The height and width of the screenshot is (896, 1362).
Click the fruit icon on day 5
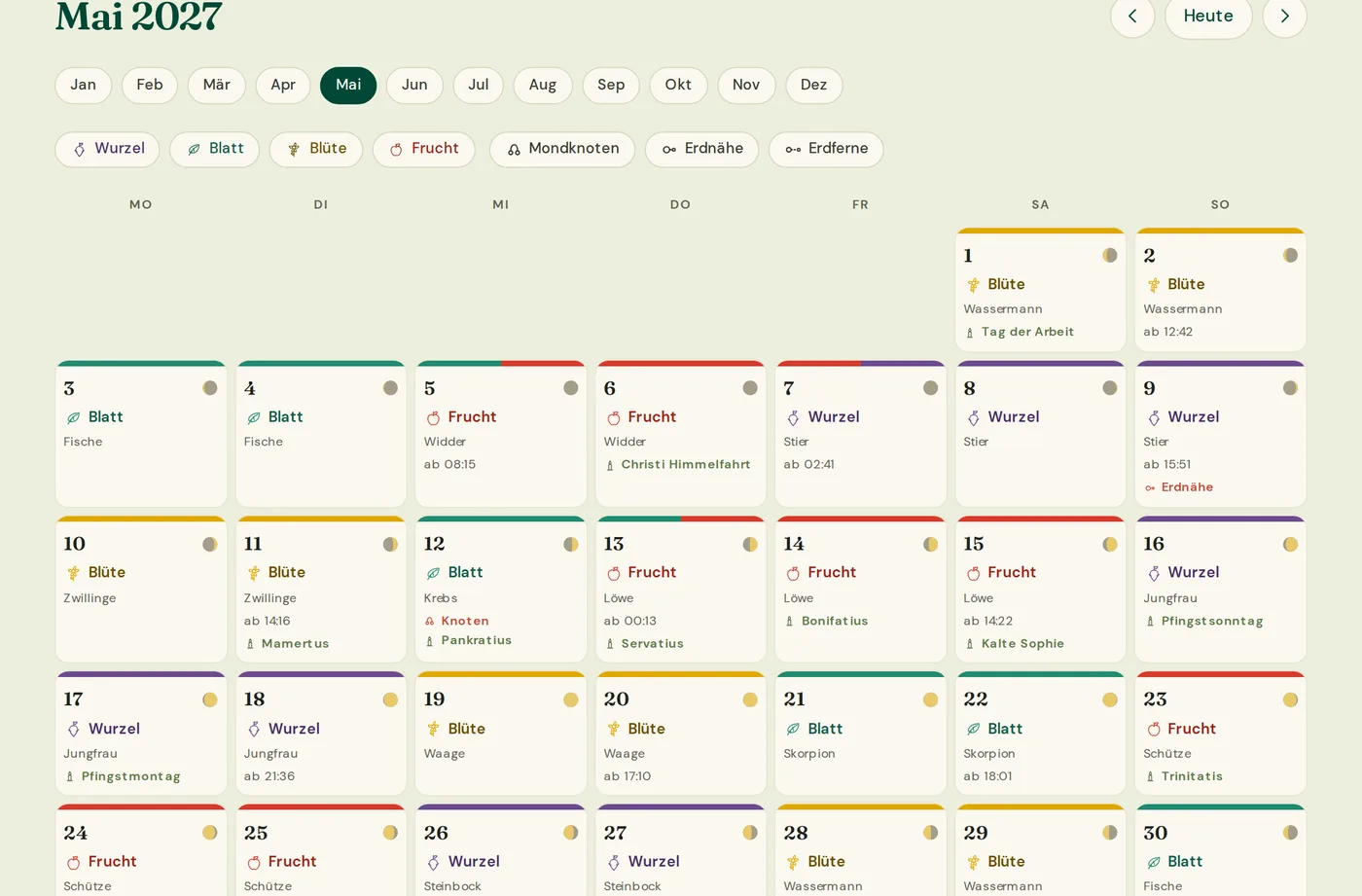tap(434, 417)
